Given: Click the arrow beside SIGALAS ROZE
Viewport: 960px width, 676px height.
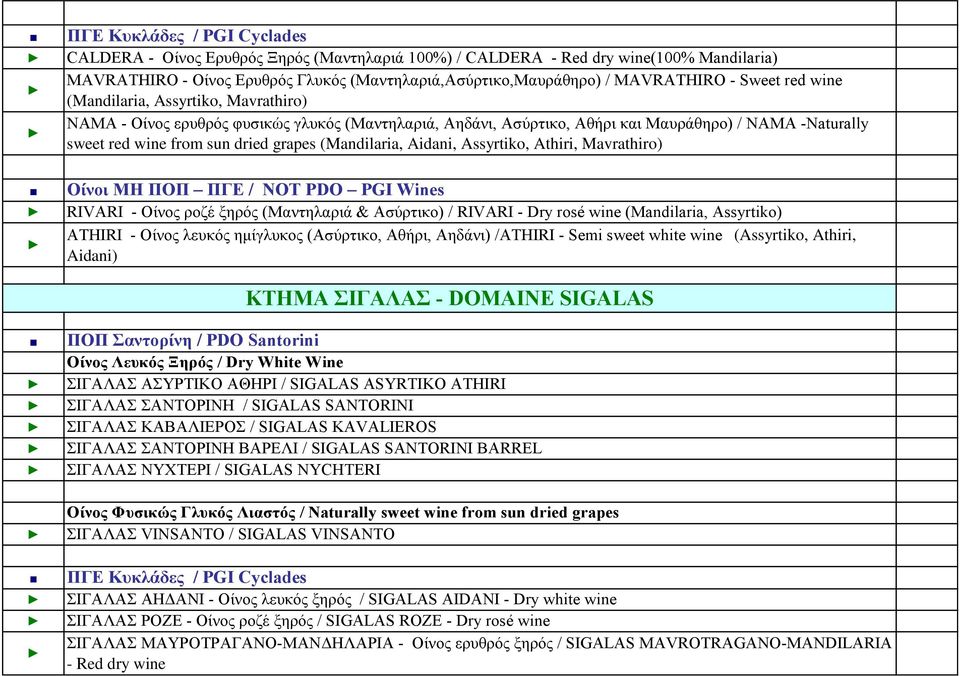Looking at the screenshot, I should pos(34,621).
